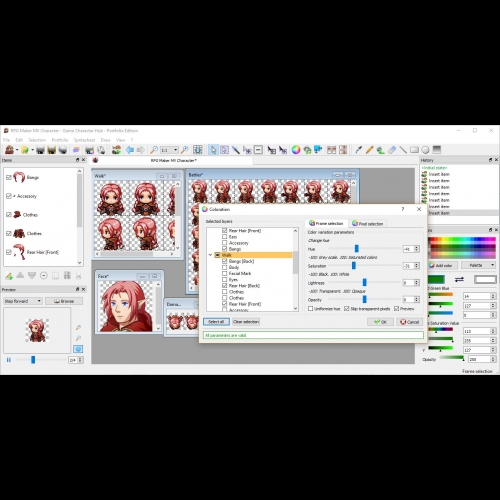This screenshot has width=500, height=500.
Task: Select the gradient fill tool
Action: click(x=437, y=150)
